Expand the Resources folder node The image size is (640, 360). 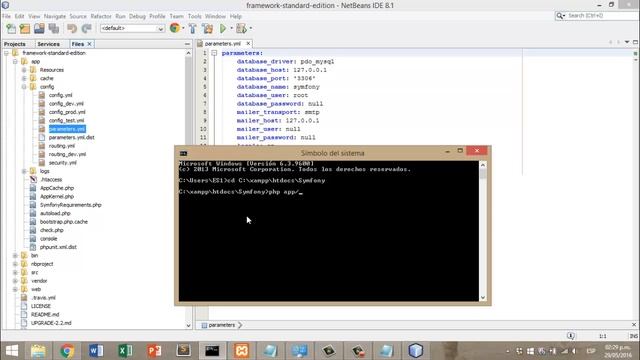(x=24, y=70)
